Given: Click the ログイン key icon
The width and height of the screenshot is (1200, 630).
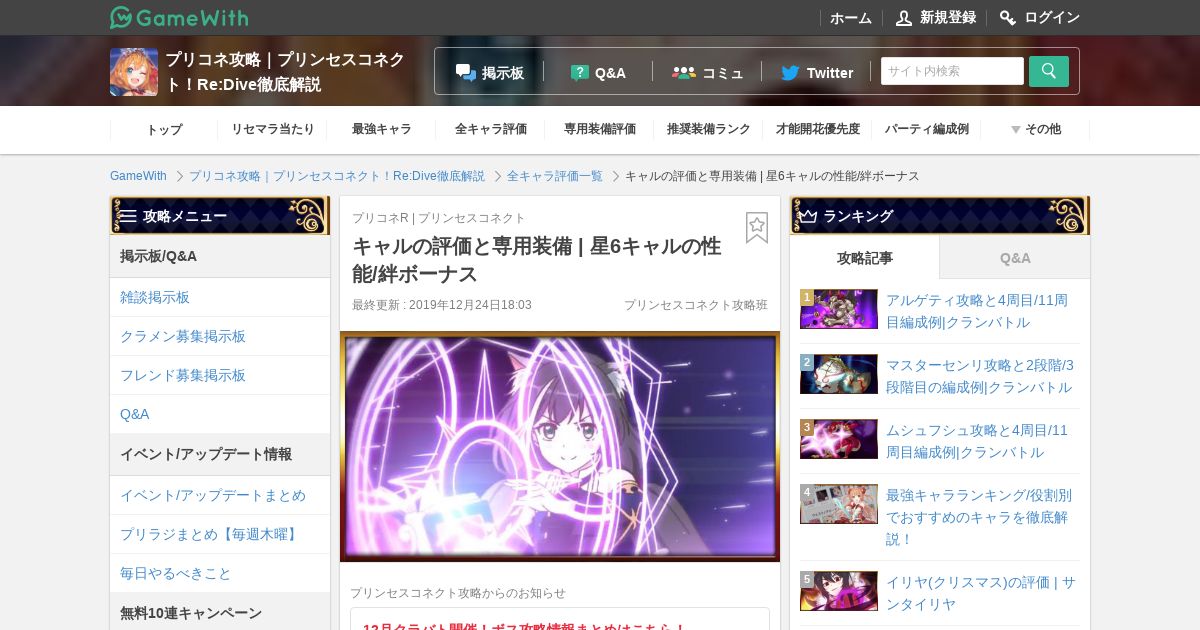Looking at the screenshot, I should tap(1008, 18).
